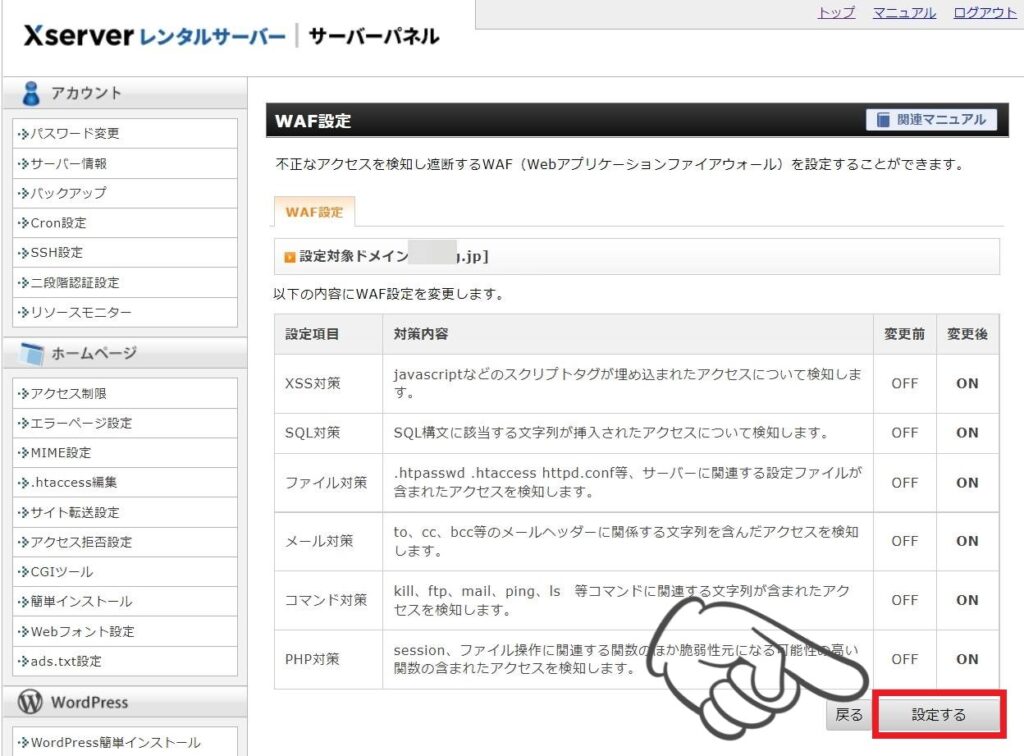This screenshot has height=756, width=1024.
Task: Open アクセス制限 under ホームページ
Action: click(68, 393)
